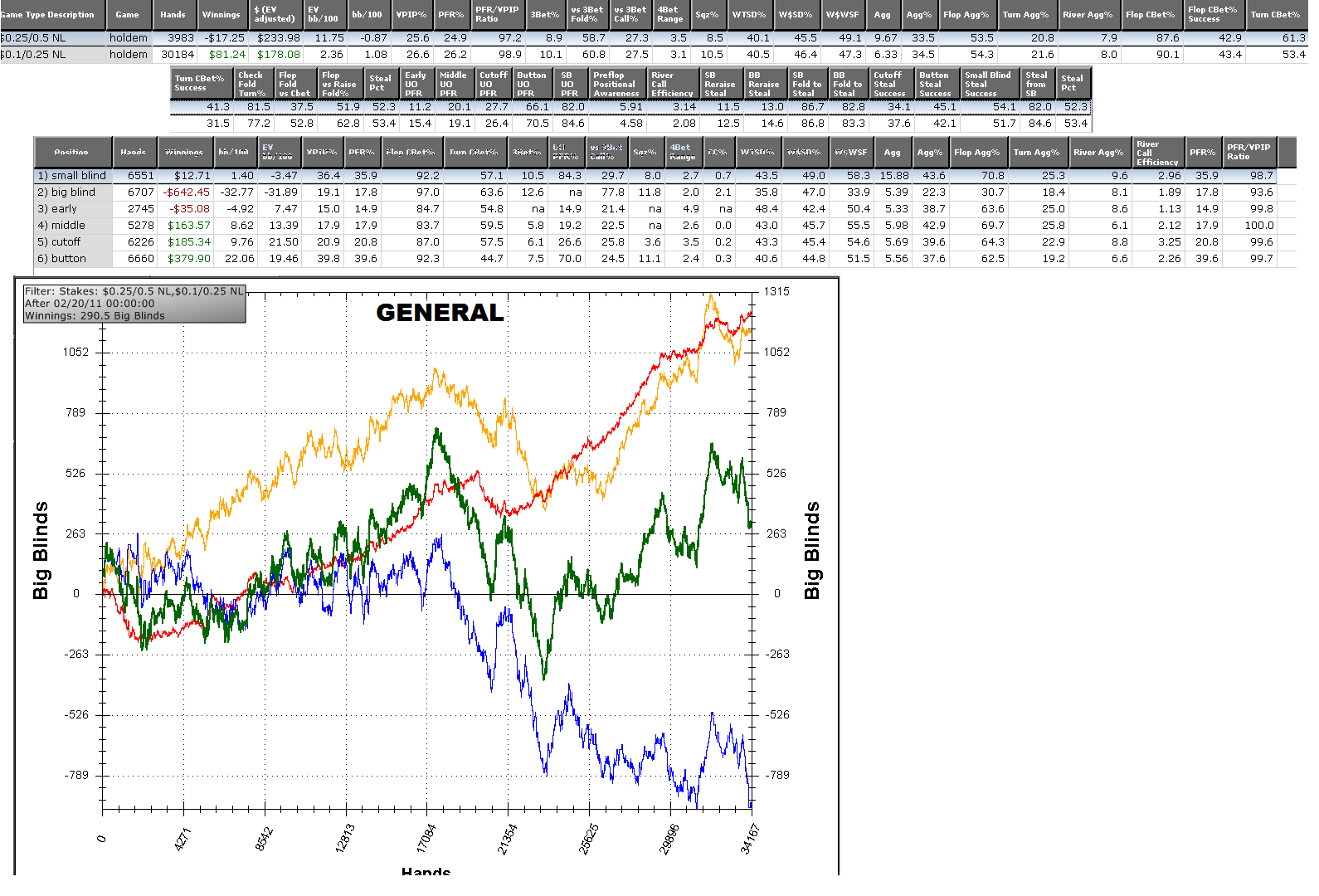1319x896 pixels.
Task: Sort by Turn CBet% Success column
Action: tap(200, 84)
